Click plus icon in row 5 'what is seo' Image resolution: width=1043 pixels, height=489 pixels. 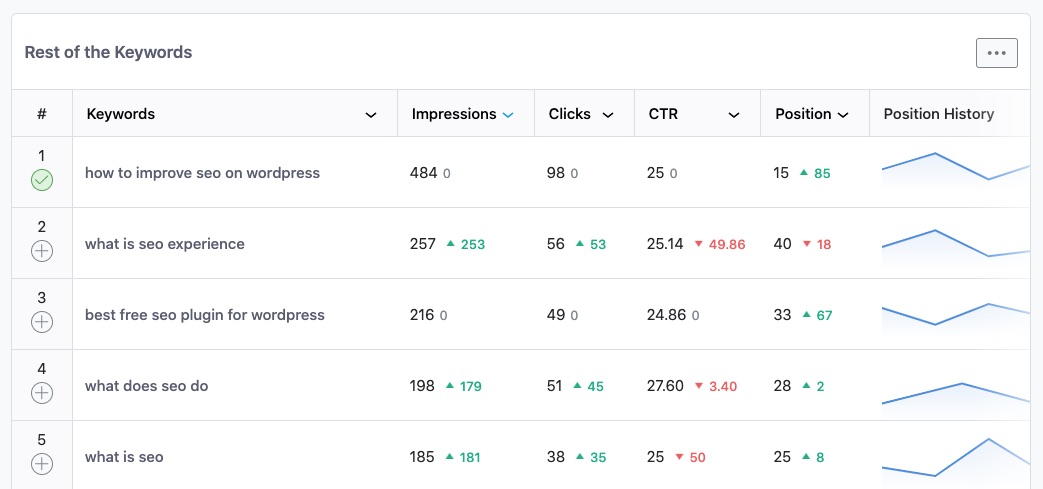coord(42,464)
